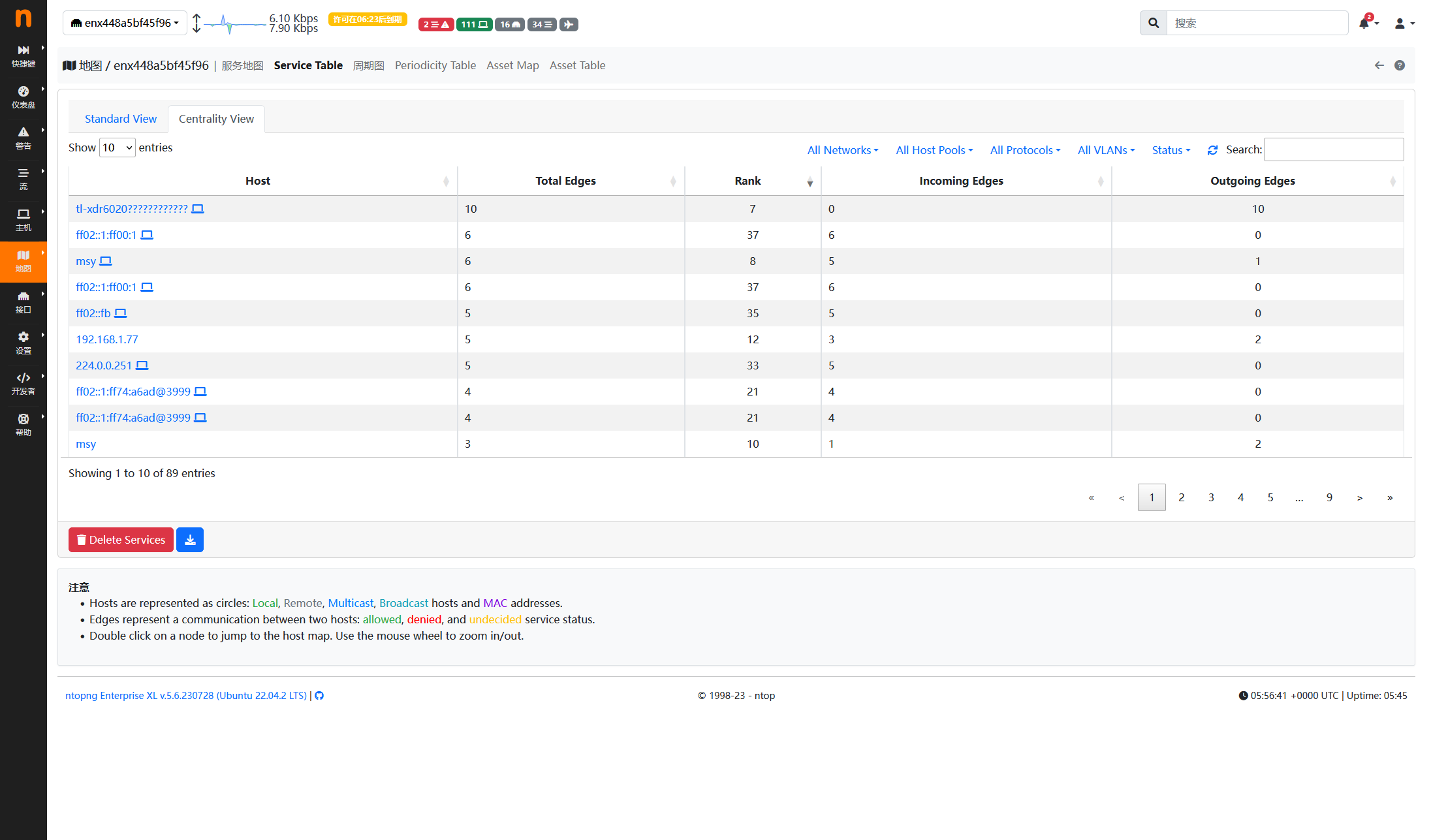Open the notifications bell menu

coord(1368,23)
